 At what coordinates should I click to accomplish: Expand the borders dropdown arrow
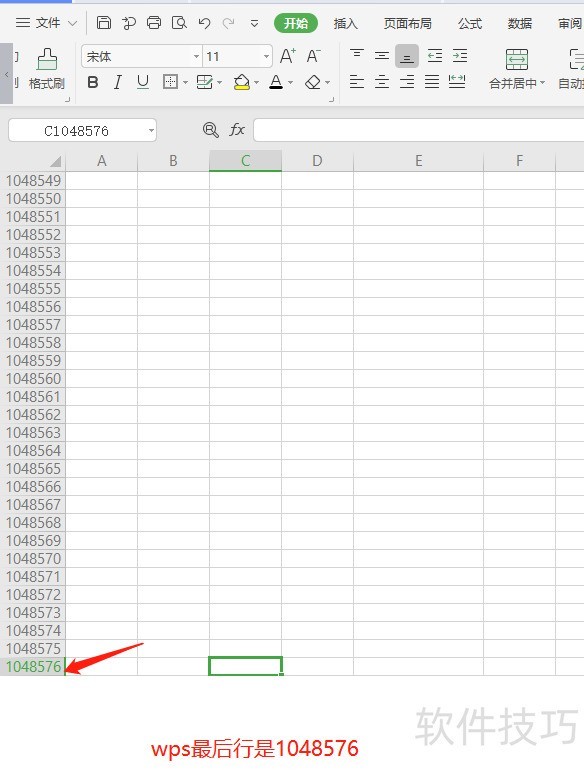tap(185, 82)
